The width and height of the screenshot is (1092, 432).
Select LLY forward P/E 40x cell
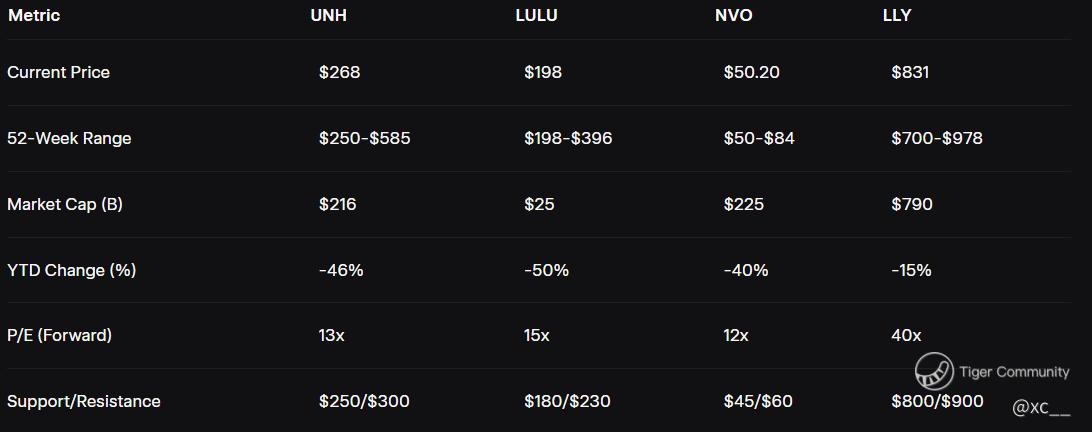[x=906, y=335]
